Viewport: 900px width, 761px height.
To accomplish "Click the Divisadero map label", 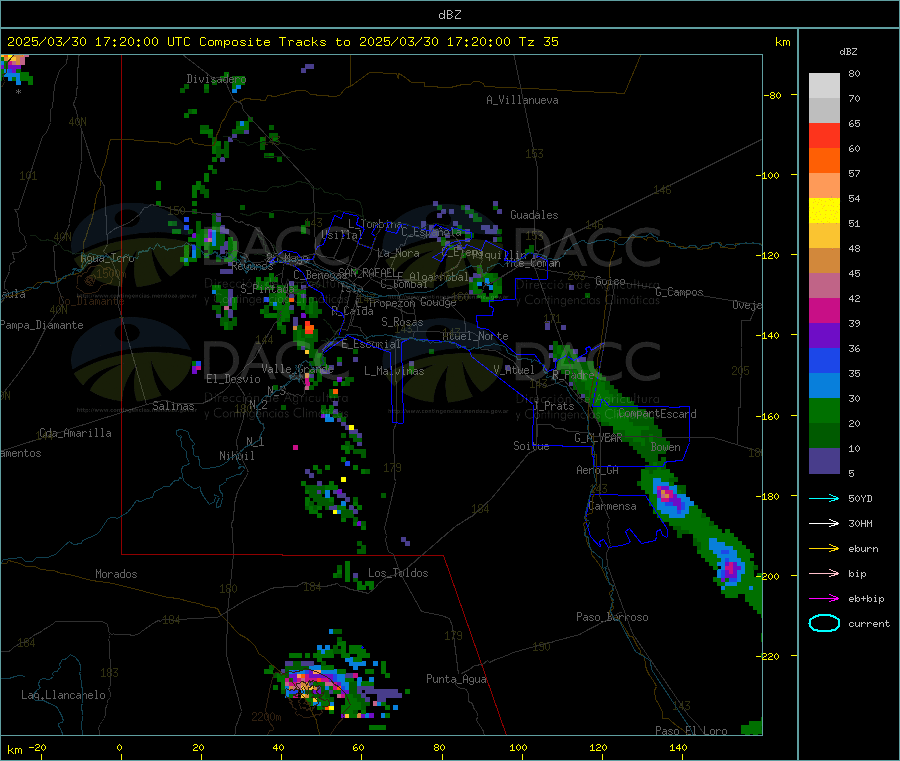I will 216,79.
